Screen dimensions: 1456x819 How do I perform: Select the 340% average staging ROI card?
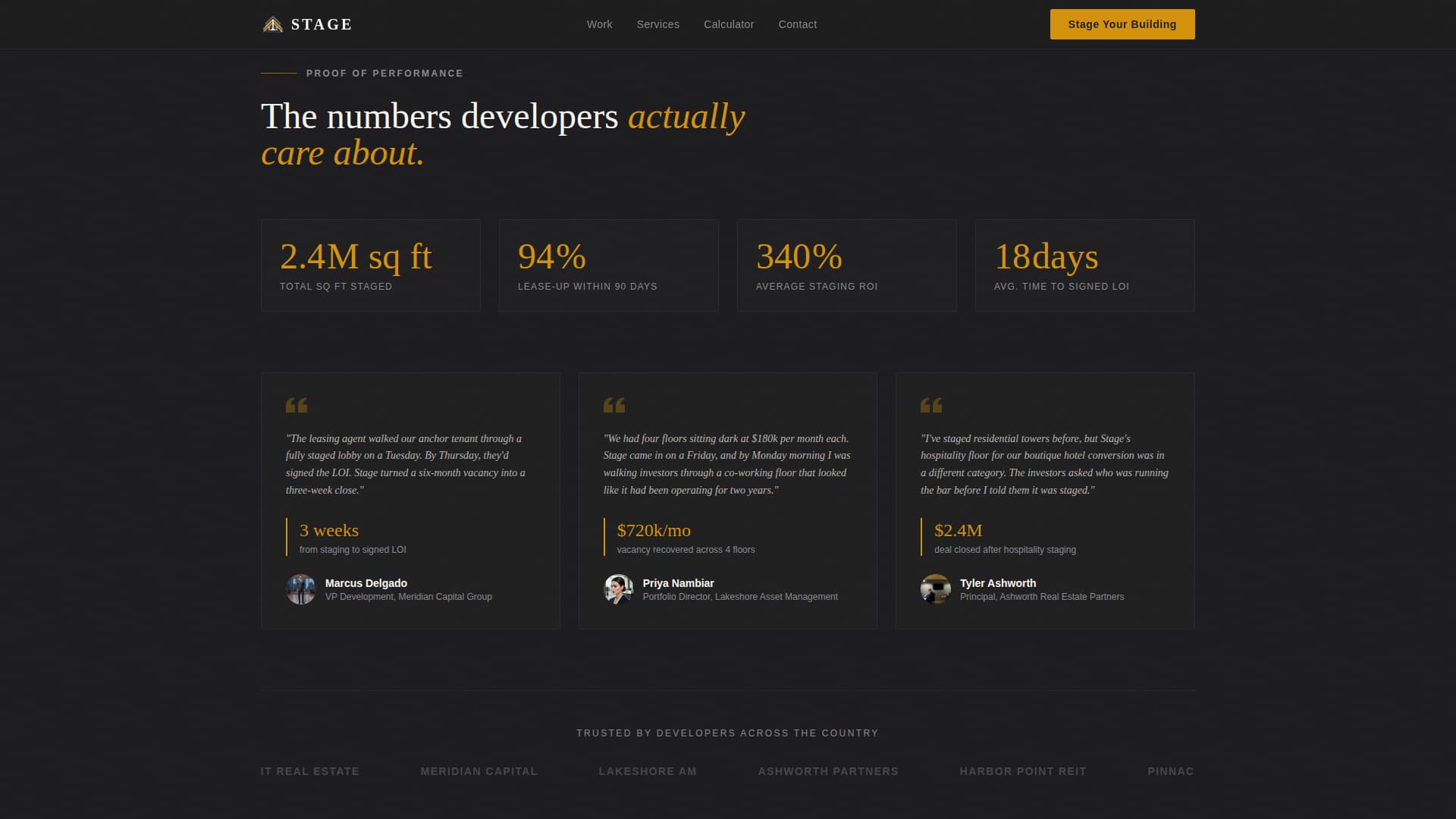pos(847,265)
